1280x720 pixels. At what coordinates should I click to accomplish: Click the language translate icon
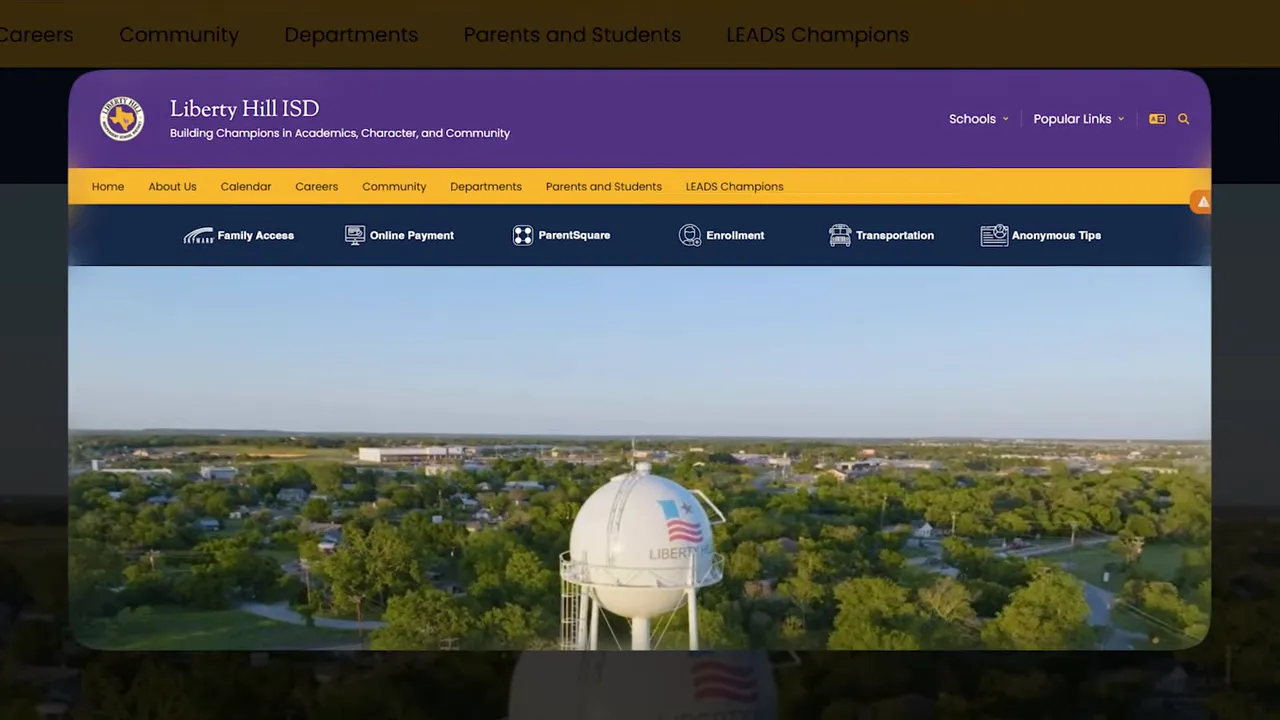1157,119
